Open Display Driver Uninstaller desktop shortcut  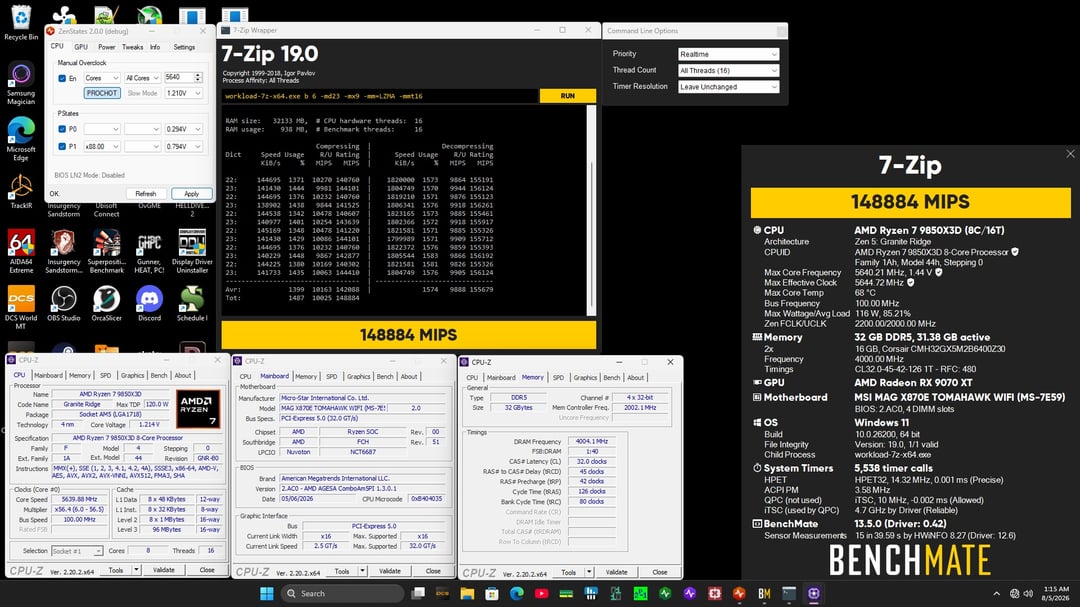192,251
